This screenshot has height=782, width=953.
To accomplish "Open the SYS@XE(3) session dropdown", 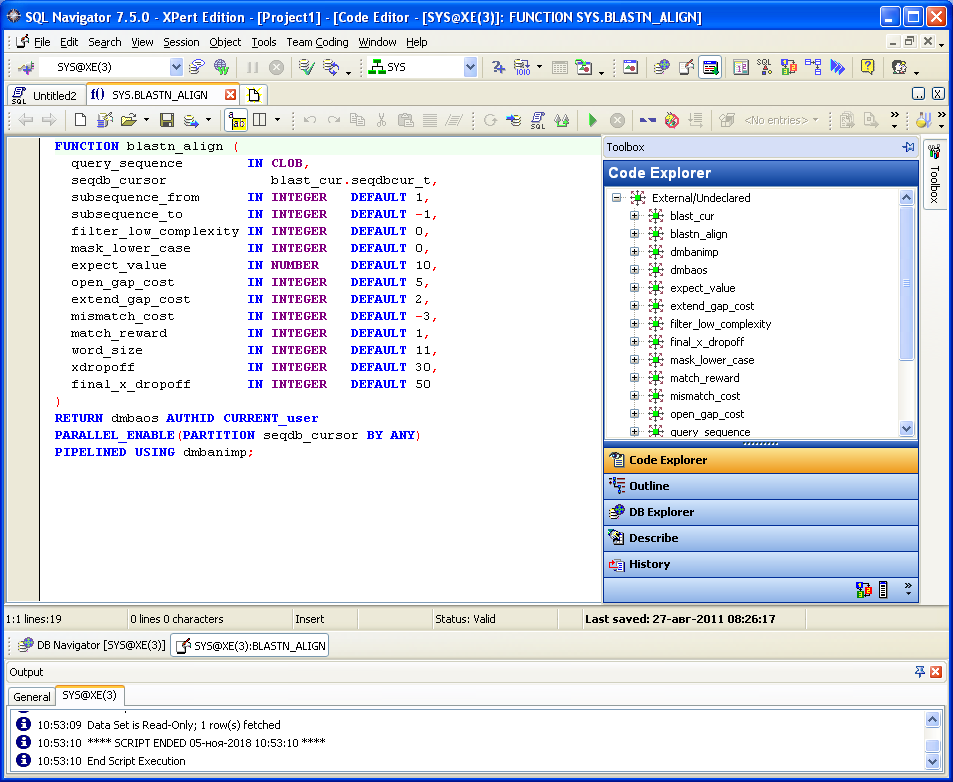I will point(176,67).
